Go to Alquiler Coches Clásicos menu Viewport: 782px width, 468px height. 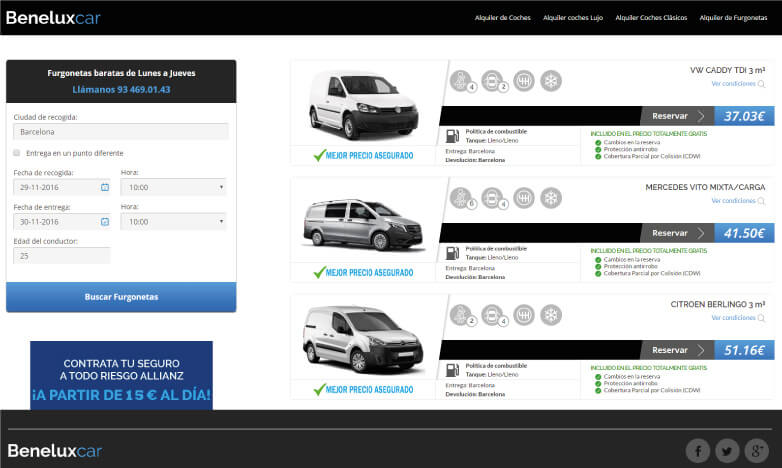click(651, 17)
